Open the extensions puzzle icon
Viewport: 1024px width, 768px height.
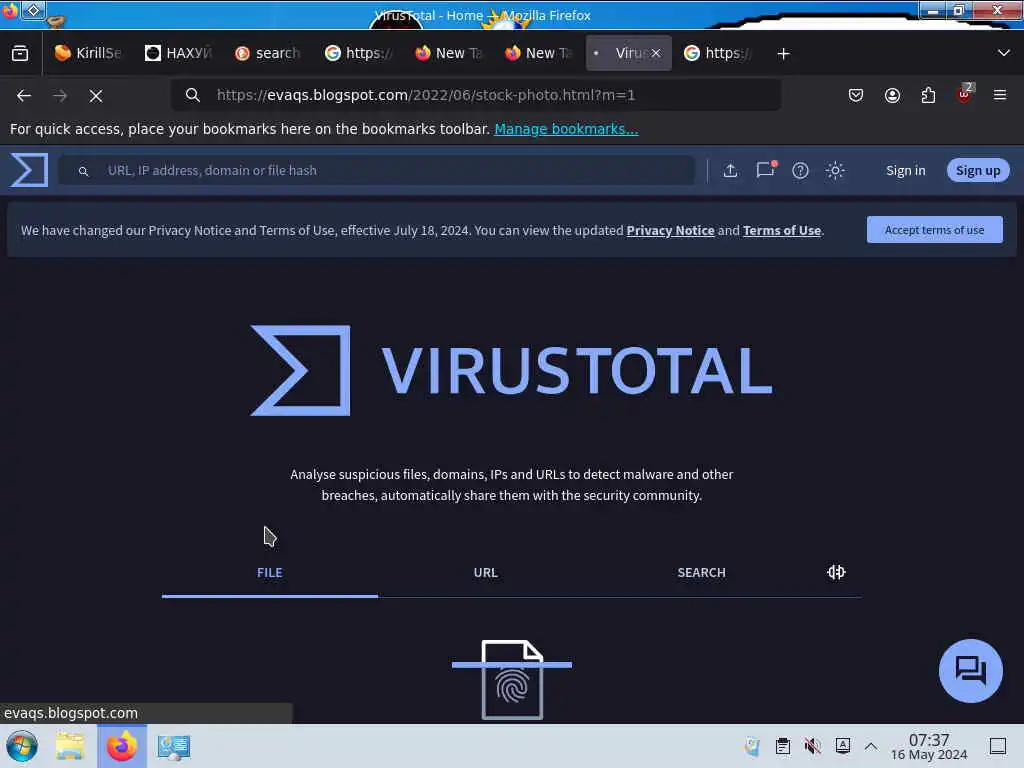click(928, 95)
